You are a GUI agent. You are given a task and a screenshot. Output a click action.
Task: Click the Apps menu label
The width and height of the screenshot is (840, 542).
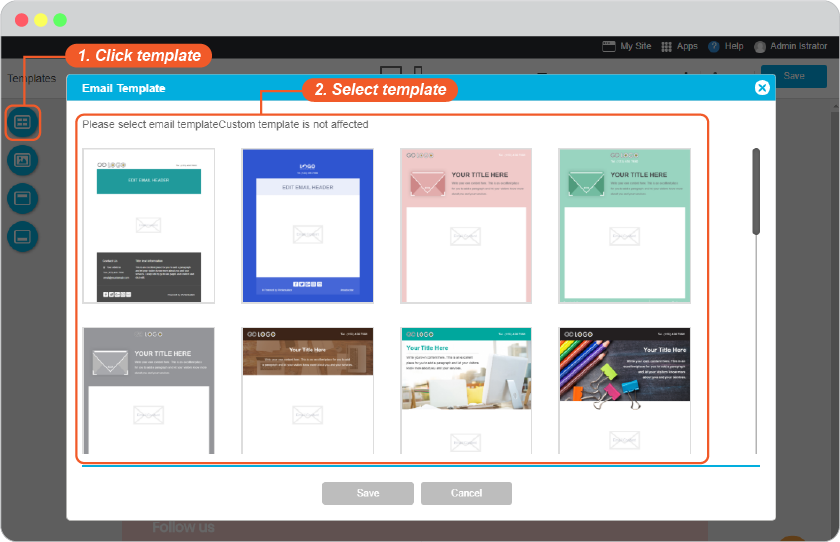point(687,47)
